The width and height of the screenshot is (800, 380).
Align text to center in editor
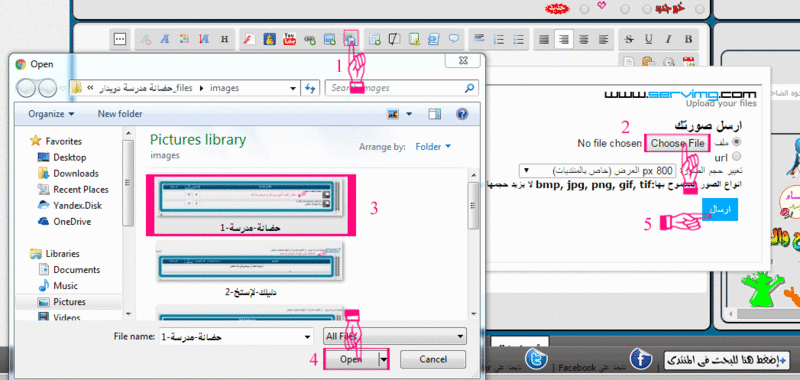coord(584,39)
